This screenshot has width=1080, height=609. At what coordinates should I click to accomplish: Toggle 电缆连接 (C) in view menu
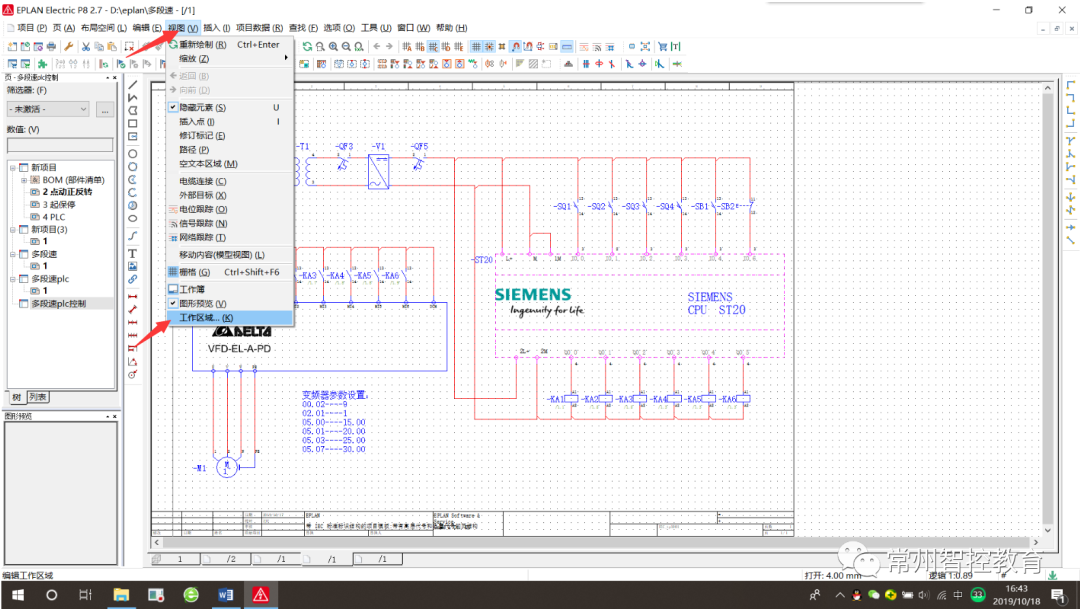[x=230, y=181]
